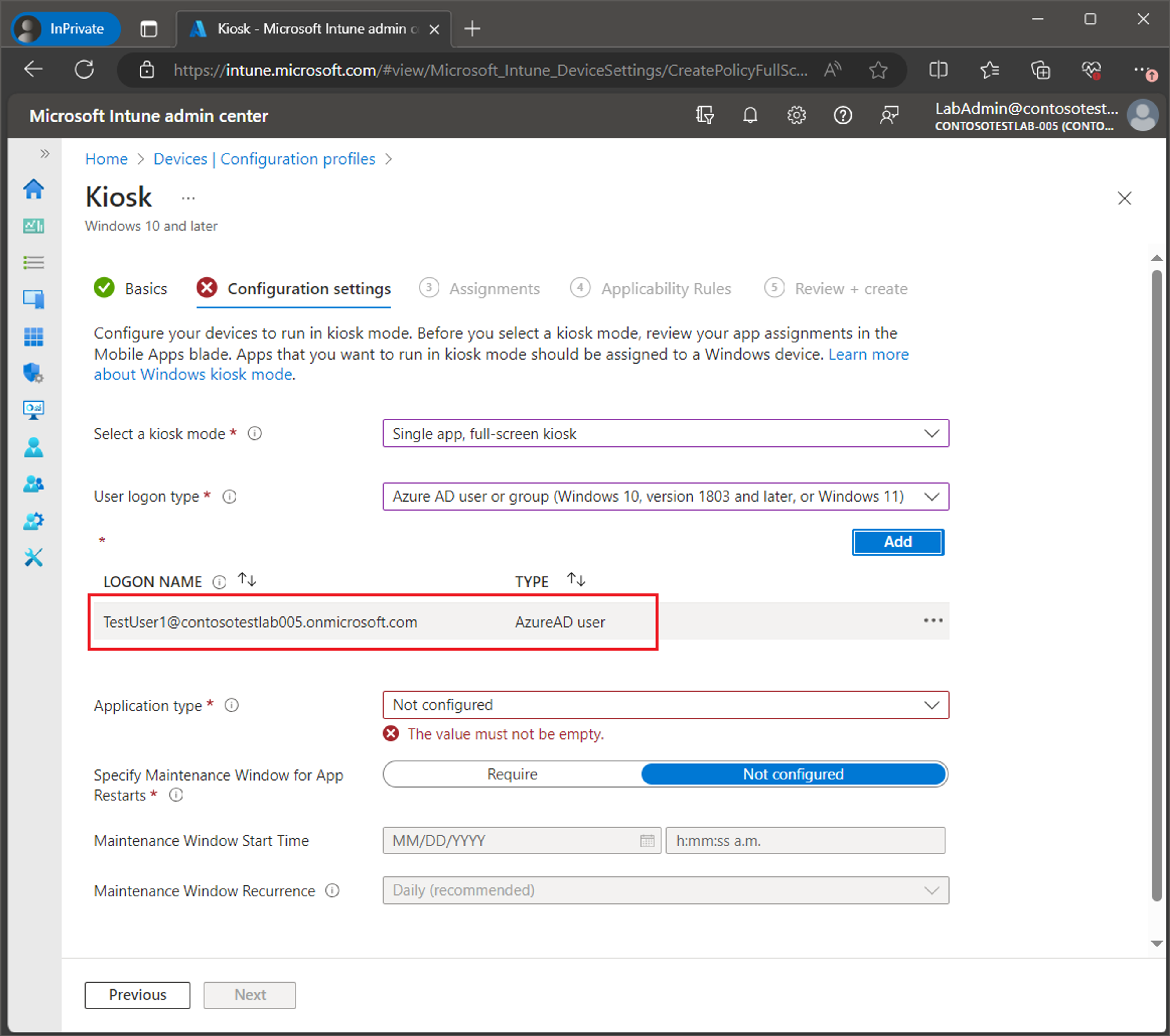Open Maintenance Window Recurrence dropdown
Image resolution: width=1170 pixels, height=1036 pixels.
click(x=666, y=891)
